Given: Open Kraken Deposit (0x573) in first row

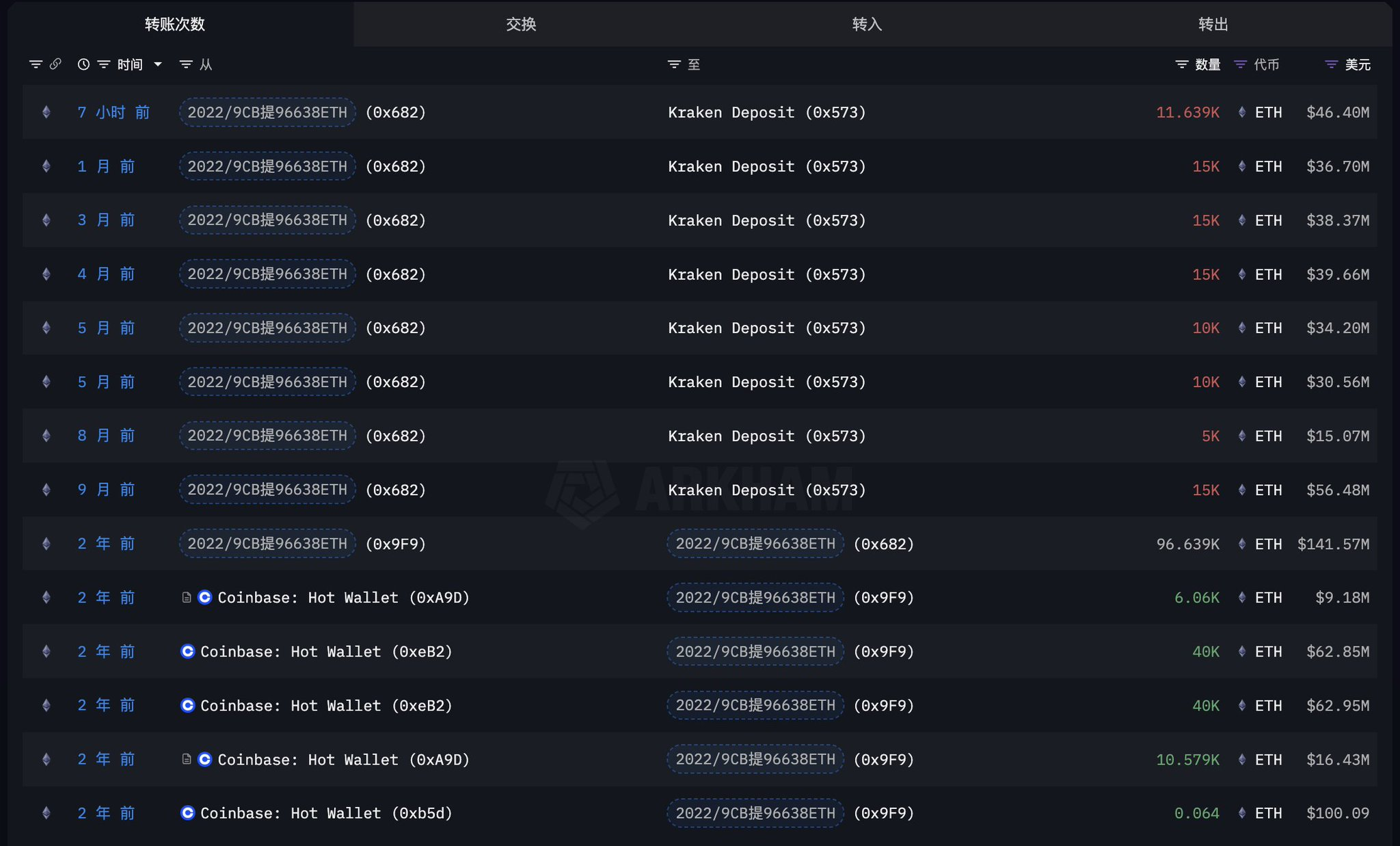Looking at the screenshot, I should pyautogui.click(x=766, y=112).
